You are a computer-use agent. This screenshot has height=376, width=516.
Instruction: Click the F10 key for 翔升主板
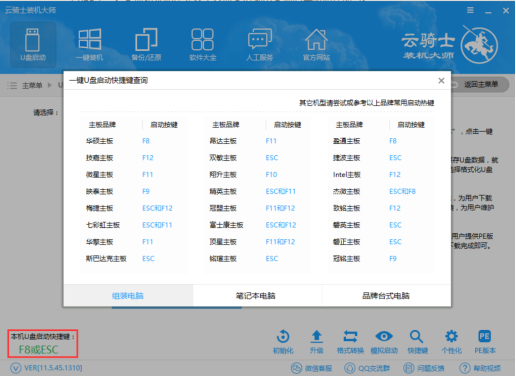271,175
